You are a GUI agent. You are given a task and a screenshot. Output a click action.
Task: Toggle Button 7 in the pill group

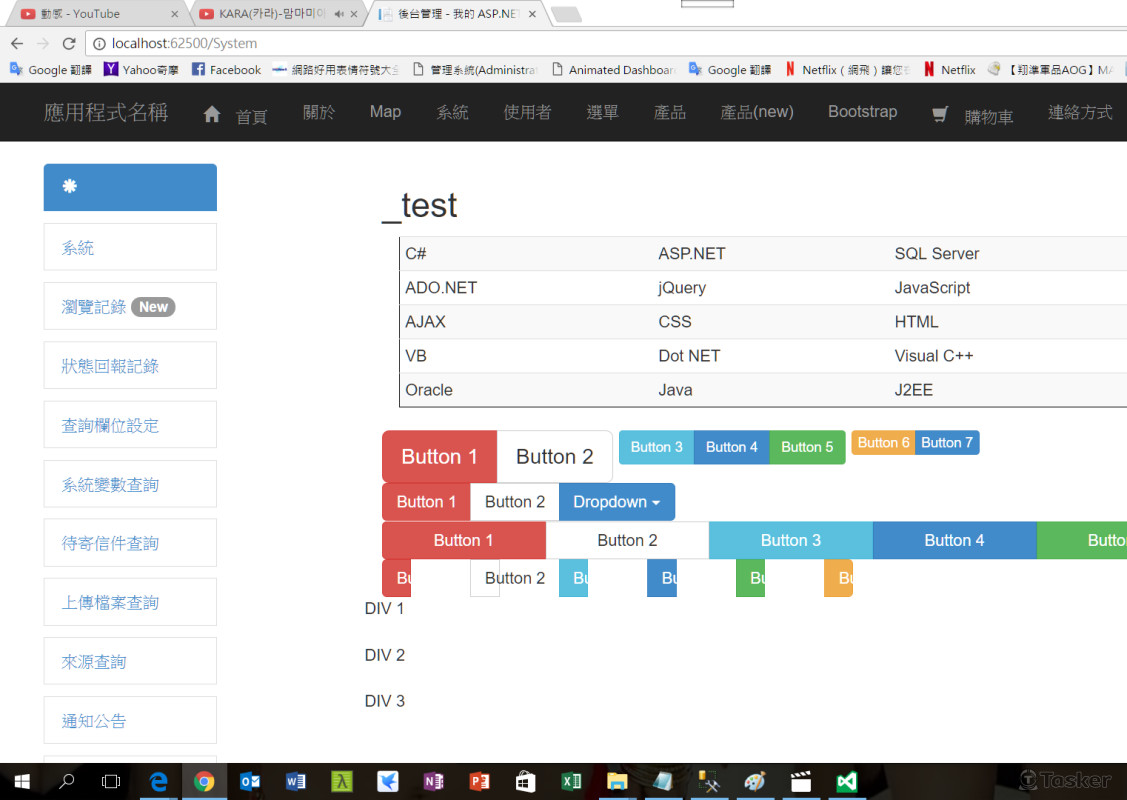pyautogui.click(x=946, y=442)
